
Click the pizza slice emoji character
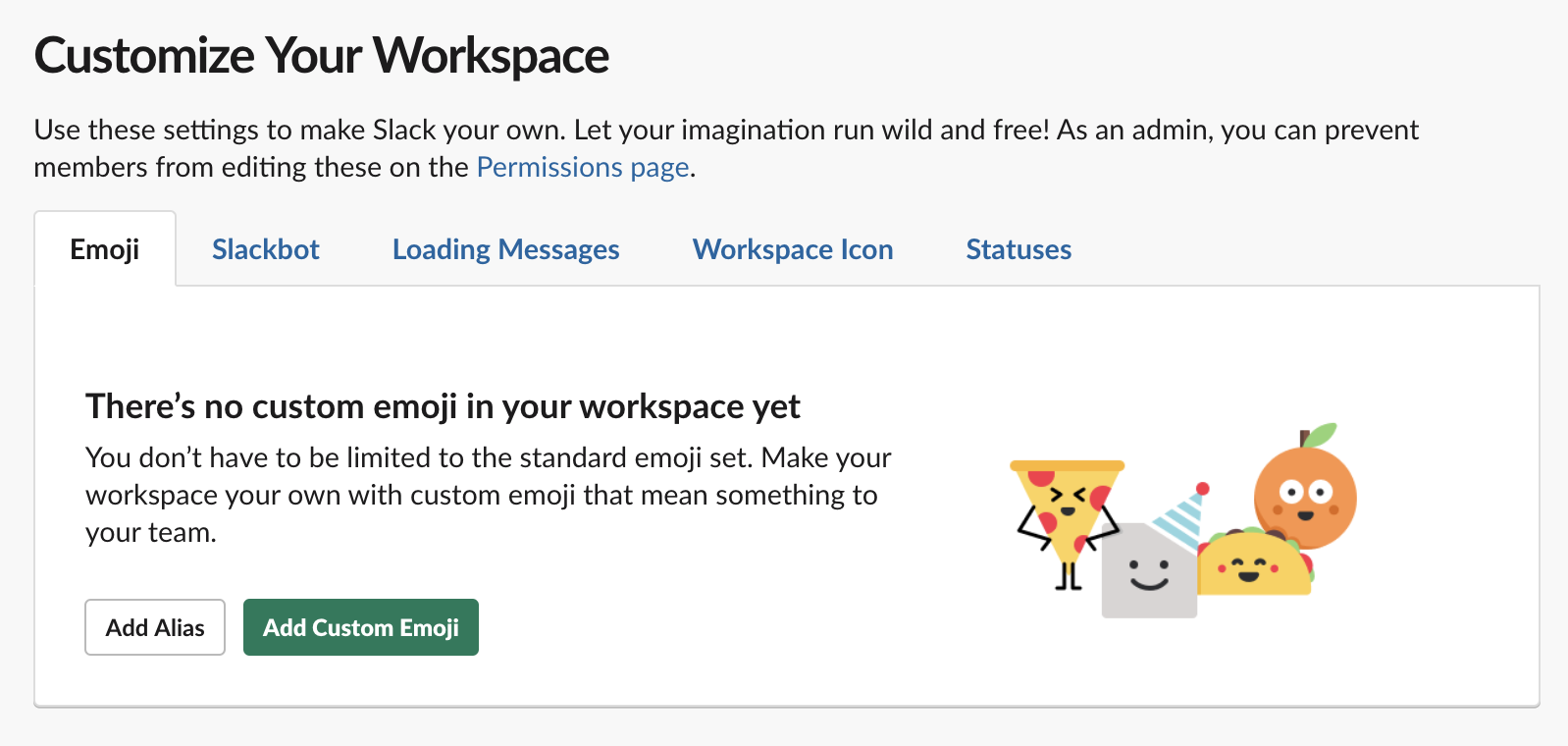click(1066, 524)
